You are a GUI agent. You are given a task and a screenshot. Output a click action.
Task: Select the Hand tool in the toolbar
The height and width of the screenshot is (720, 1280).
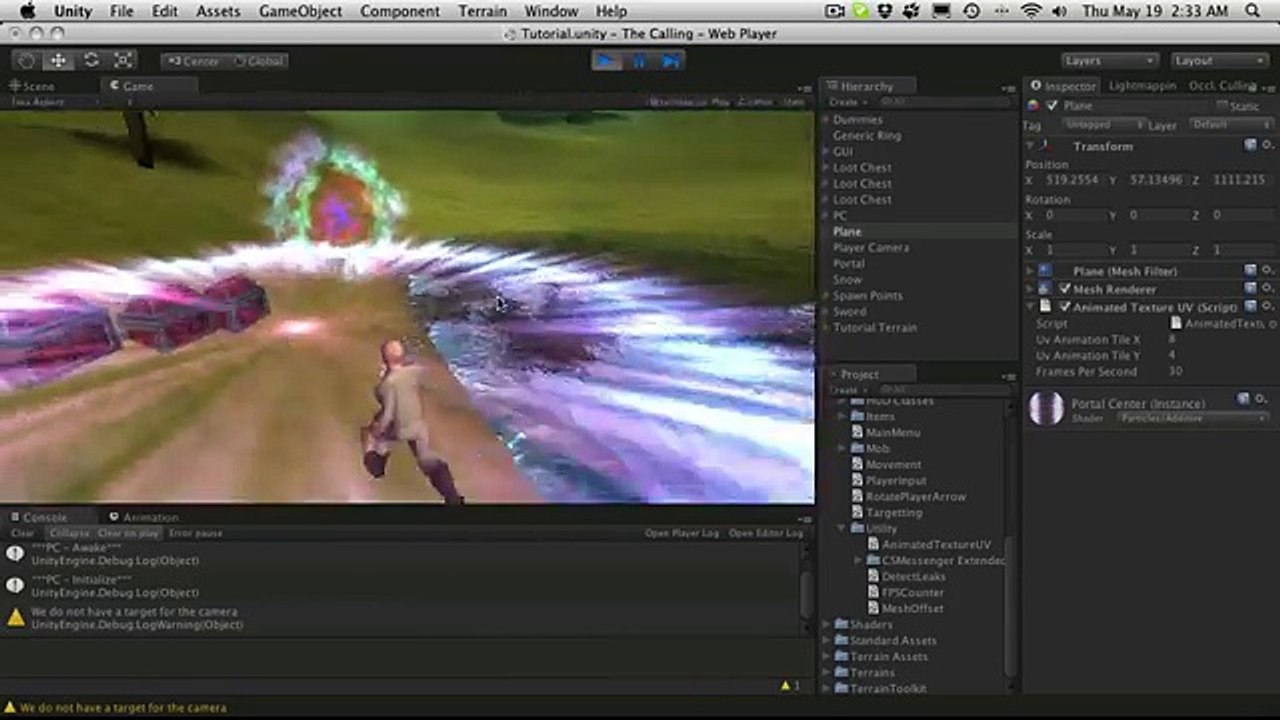27,61
